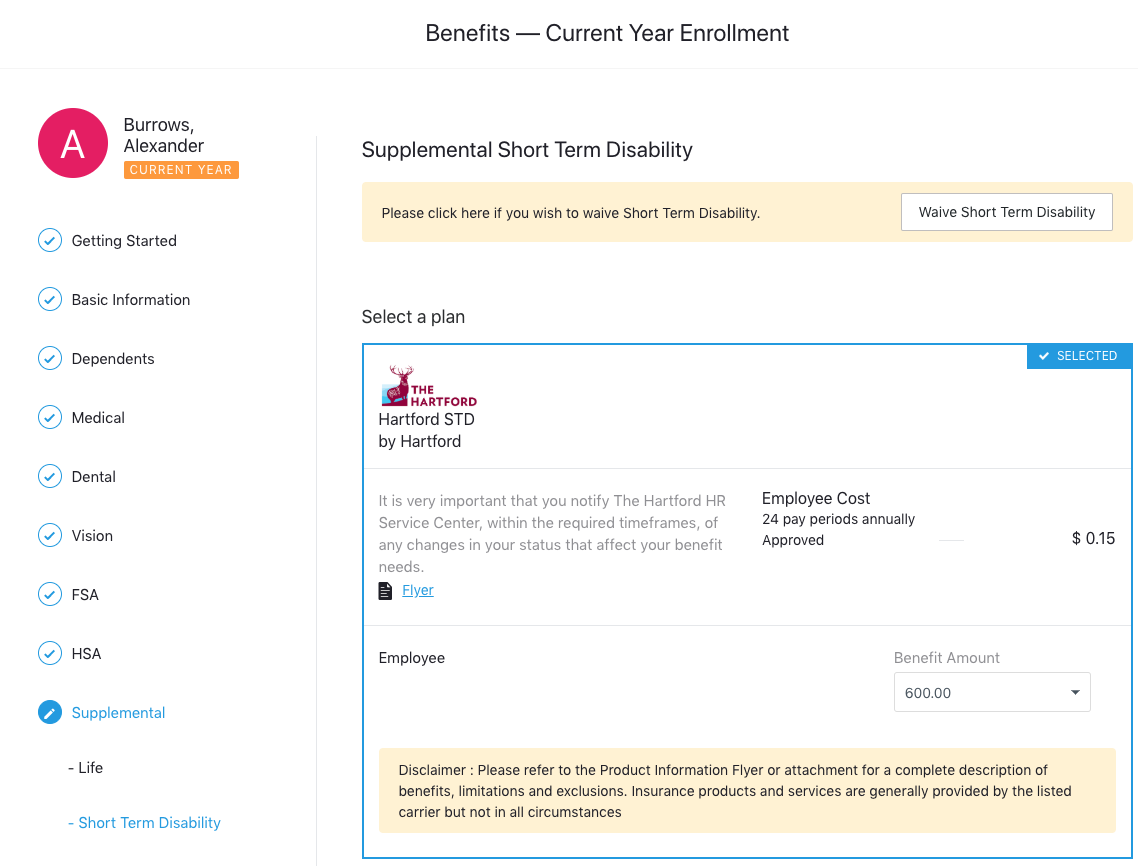The height and width of the screenshot is (866, 1138).
Task: Go to the FSA enrollment step
Action: (85, 595)
